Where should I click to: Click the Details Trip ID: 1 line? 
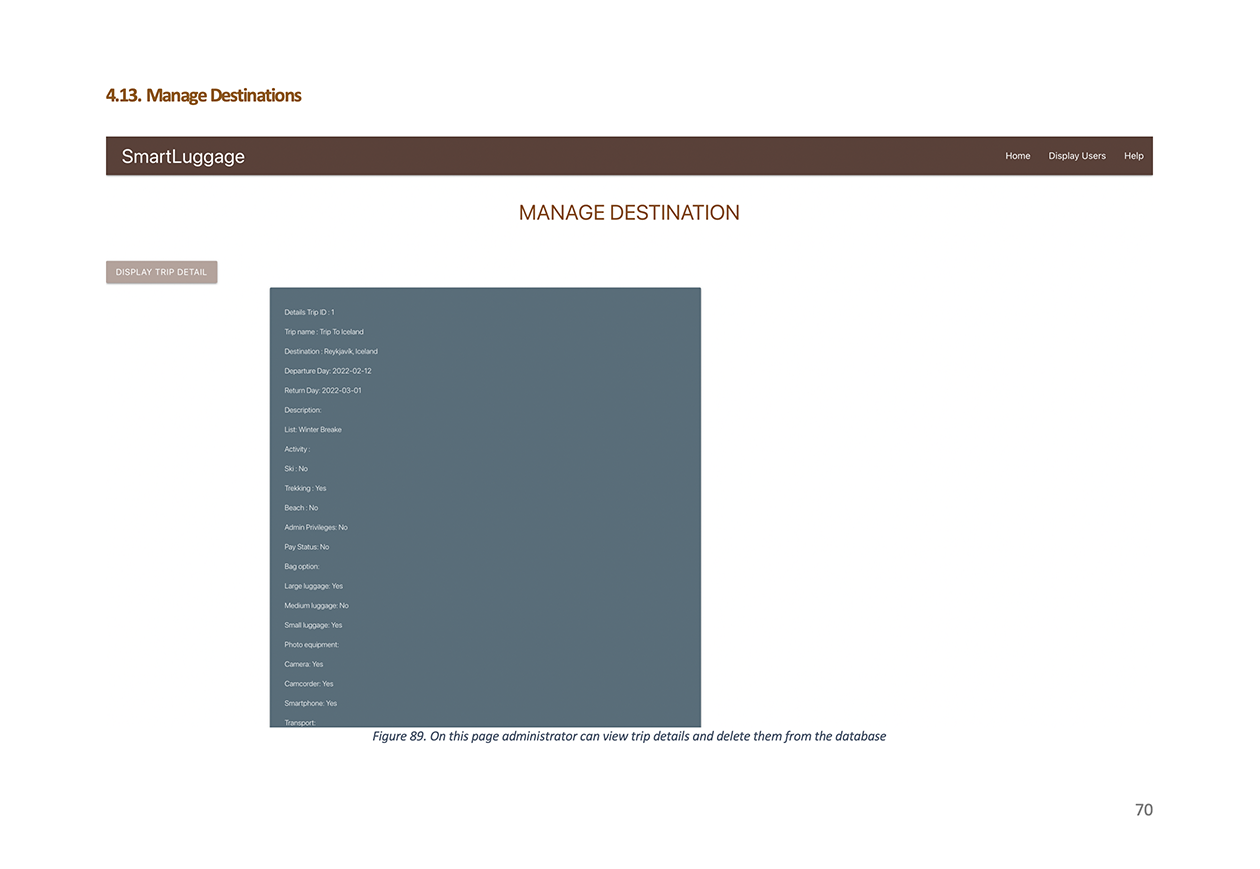coord(308,311)
